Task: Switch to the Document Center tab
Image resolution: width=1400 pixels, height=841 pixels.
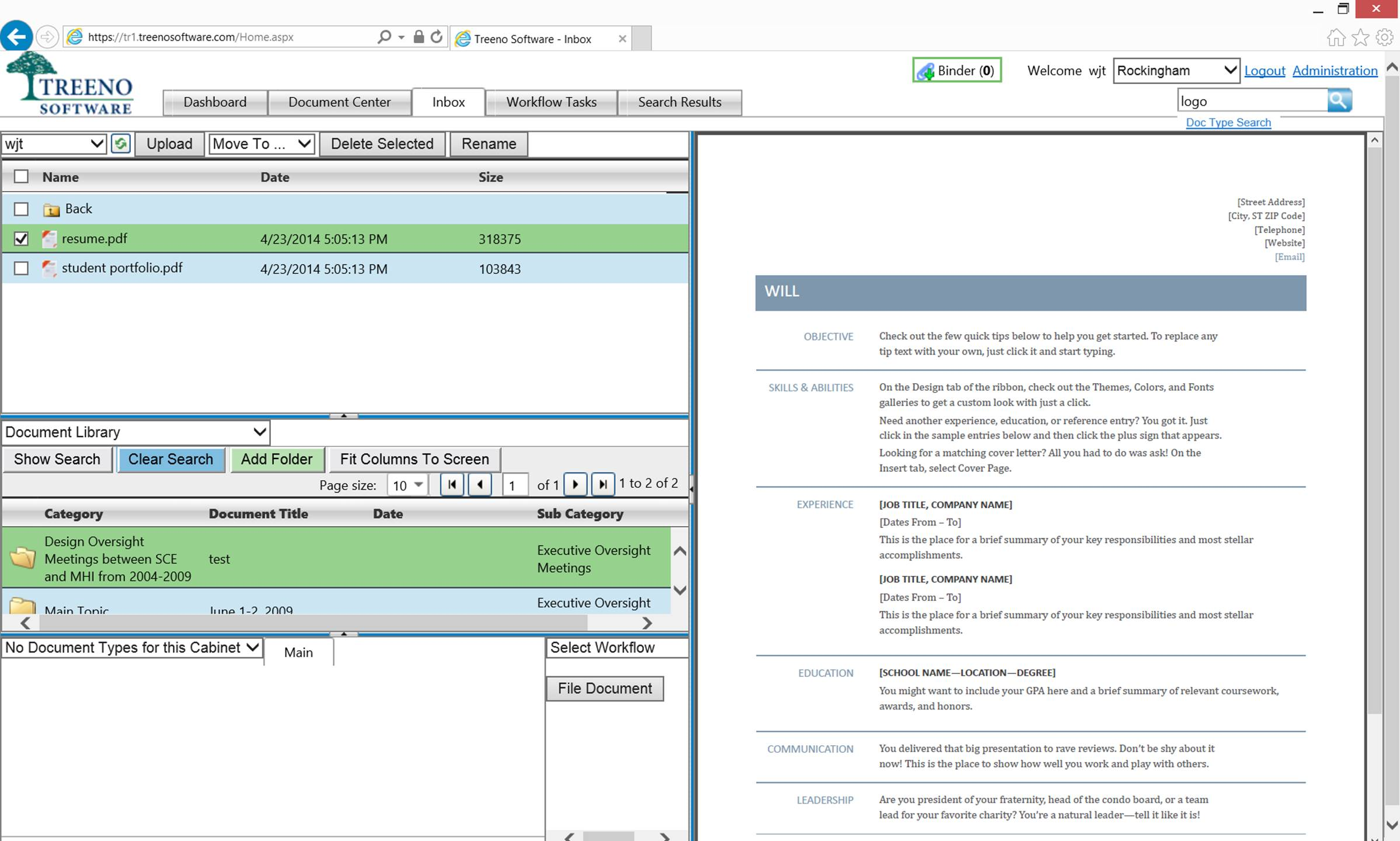Action: (339, 102)
